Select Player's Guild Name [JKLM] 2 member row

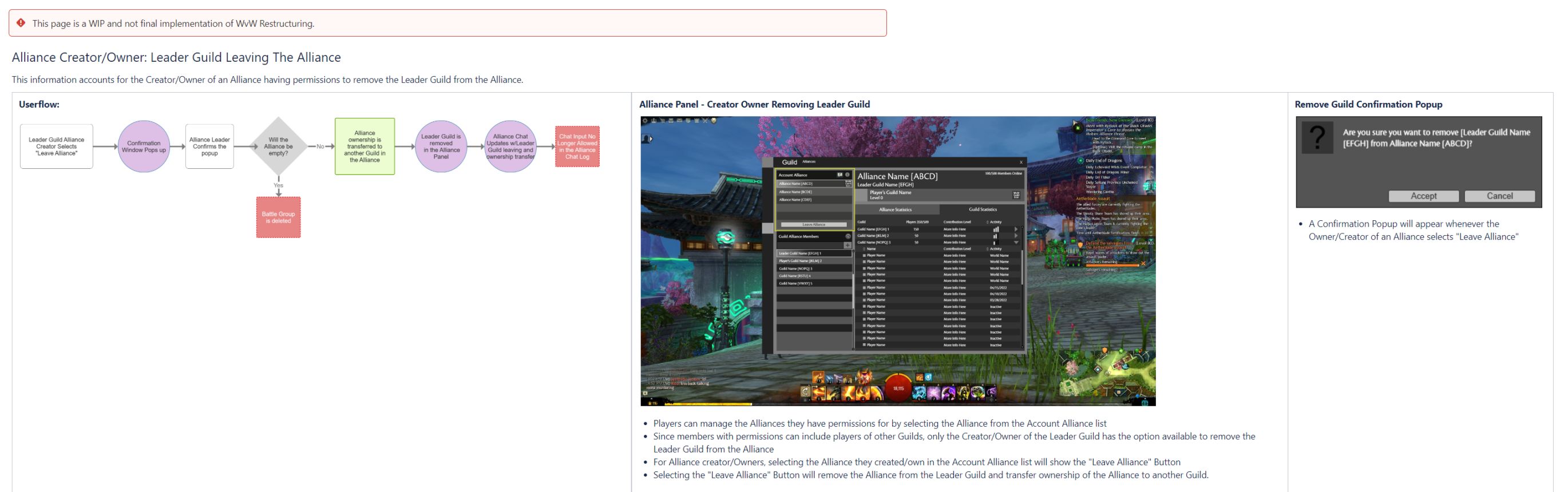pos(814,261)
